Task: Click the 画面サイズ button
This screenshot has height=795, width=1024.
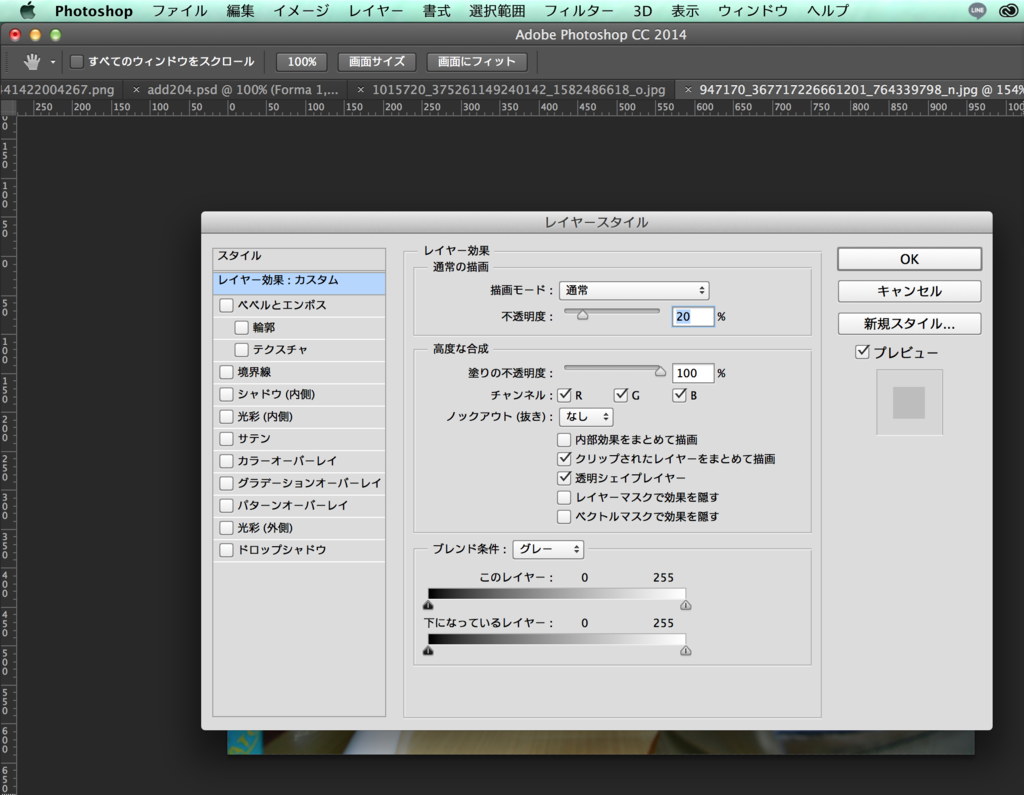Action: (x=376, y=62)
